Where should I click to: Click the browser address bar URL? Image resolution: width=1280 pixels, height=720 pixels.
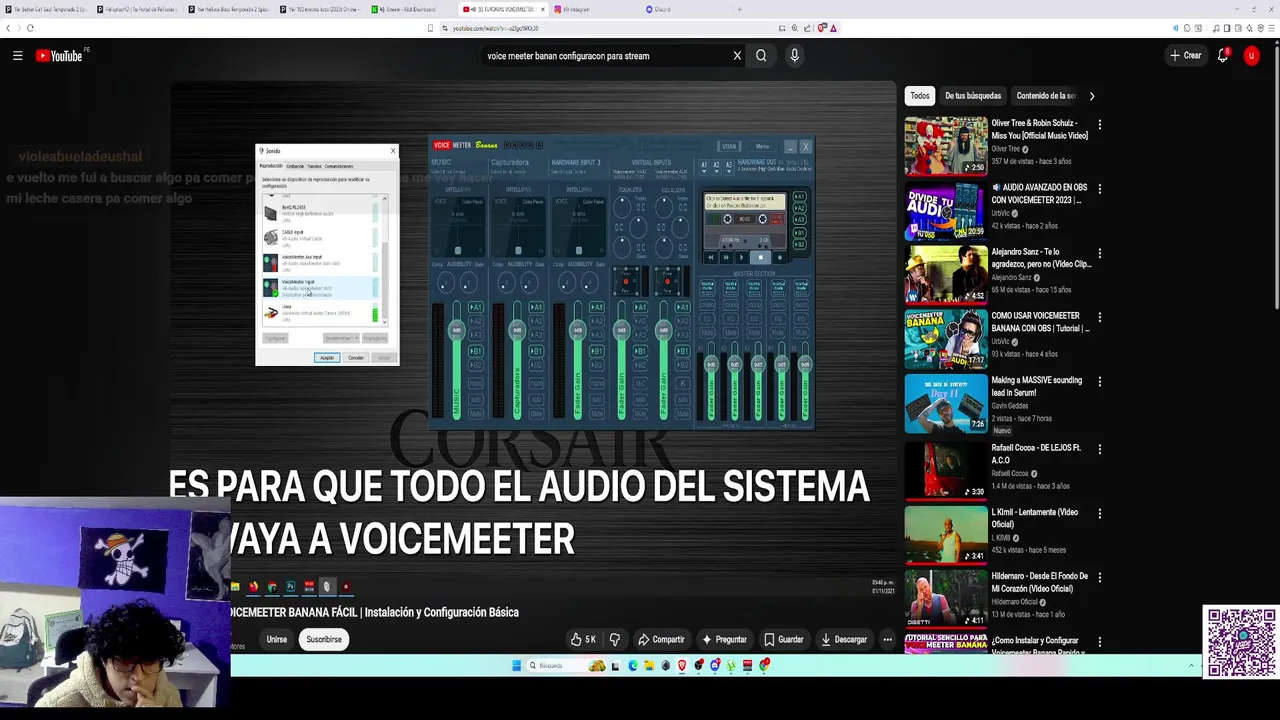coord(495,28)
